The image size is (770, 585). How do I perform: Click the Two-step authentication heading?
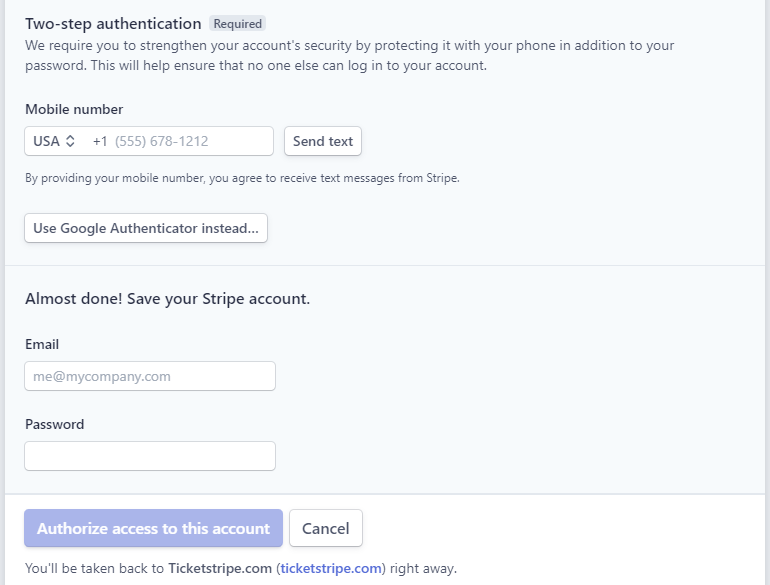point(113,24)
